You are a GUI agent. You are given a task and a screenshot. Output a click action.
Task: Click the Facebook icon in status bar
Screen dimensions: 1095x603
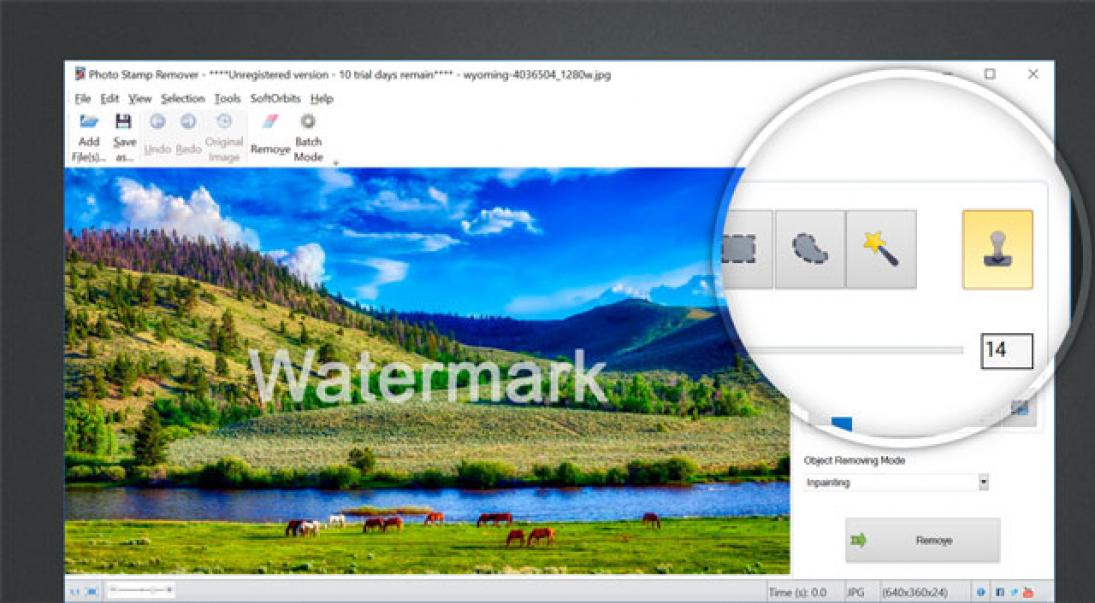[1001, 592]
